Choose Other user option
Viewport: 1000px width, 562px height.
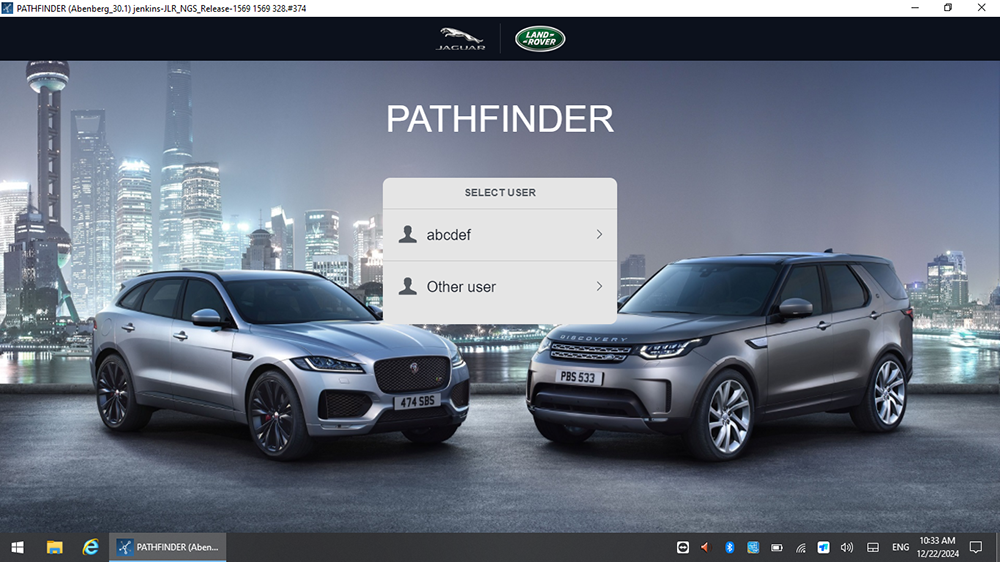pyautogui.click(x=500, y=286)
